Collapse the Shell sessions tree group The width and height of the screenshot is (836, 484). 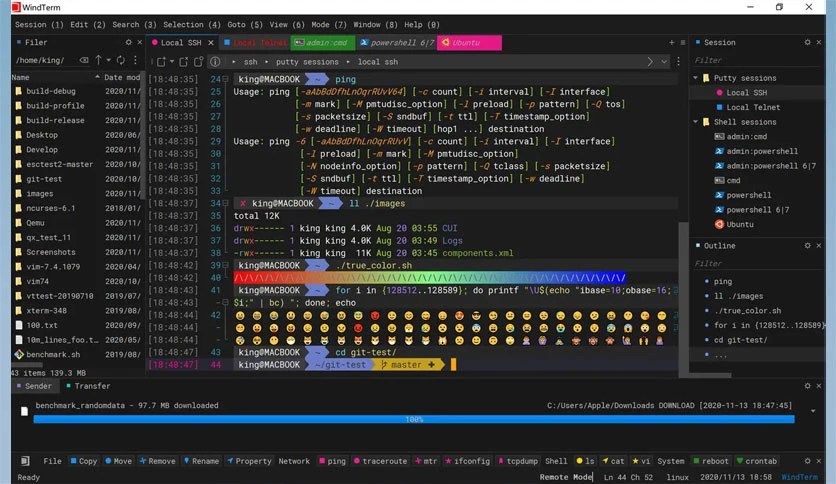(x=696, y=122)
